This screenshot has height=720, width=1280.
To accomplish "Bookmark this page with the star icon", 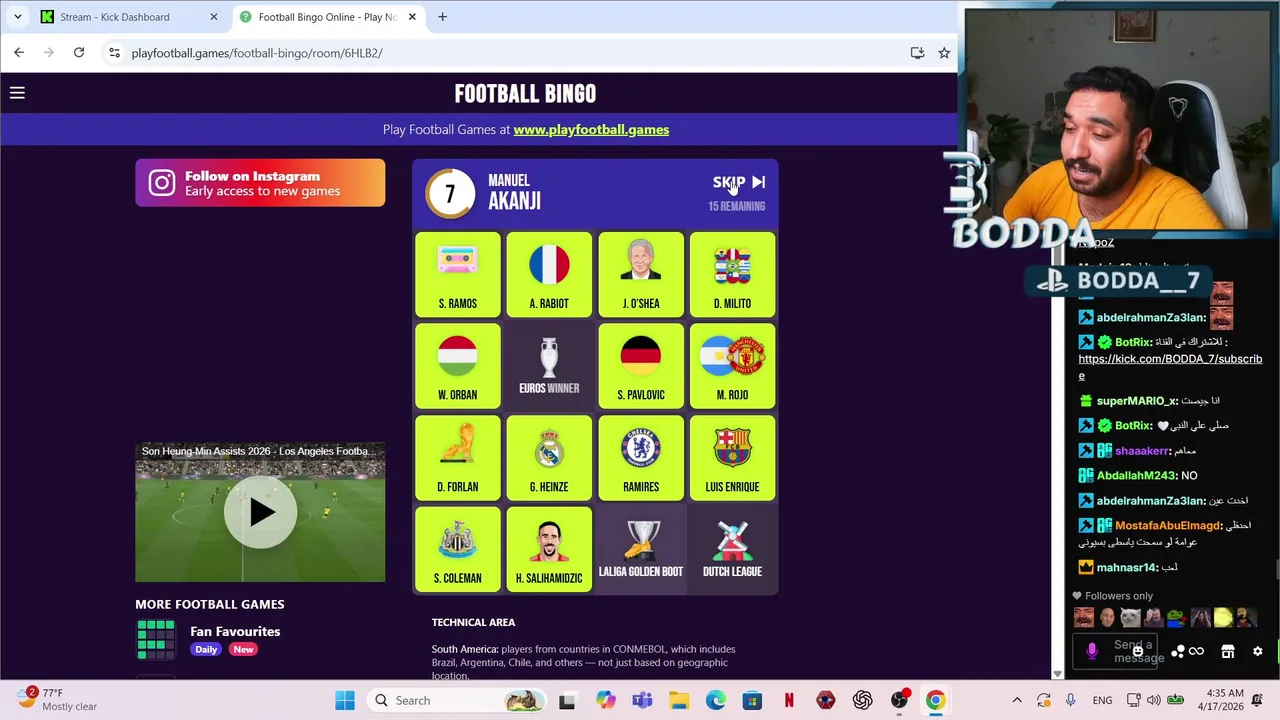I will 944,53.
